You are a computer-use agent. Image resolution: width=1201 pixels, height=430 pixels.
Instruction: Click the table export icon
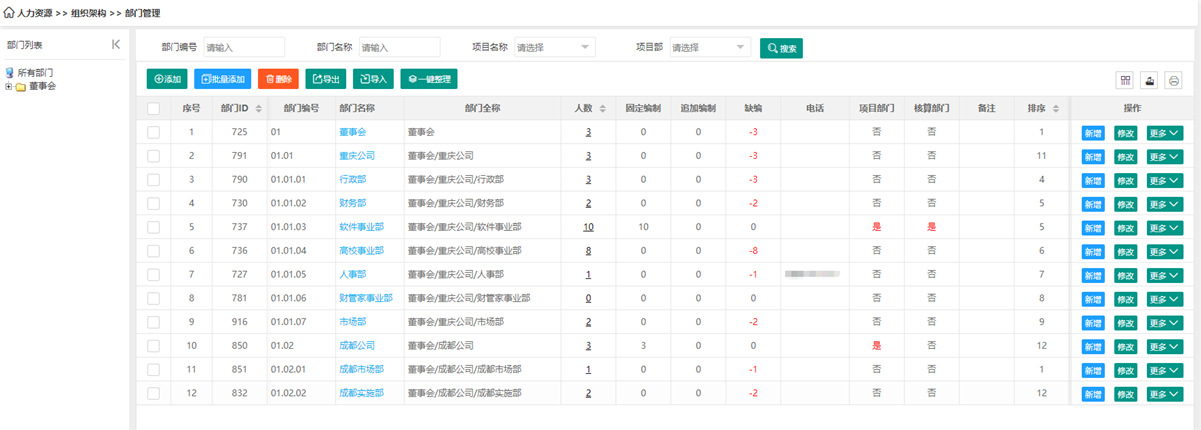1150,79
